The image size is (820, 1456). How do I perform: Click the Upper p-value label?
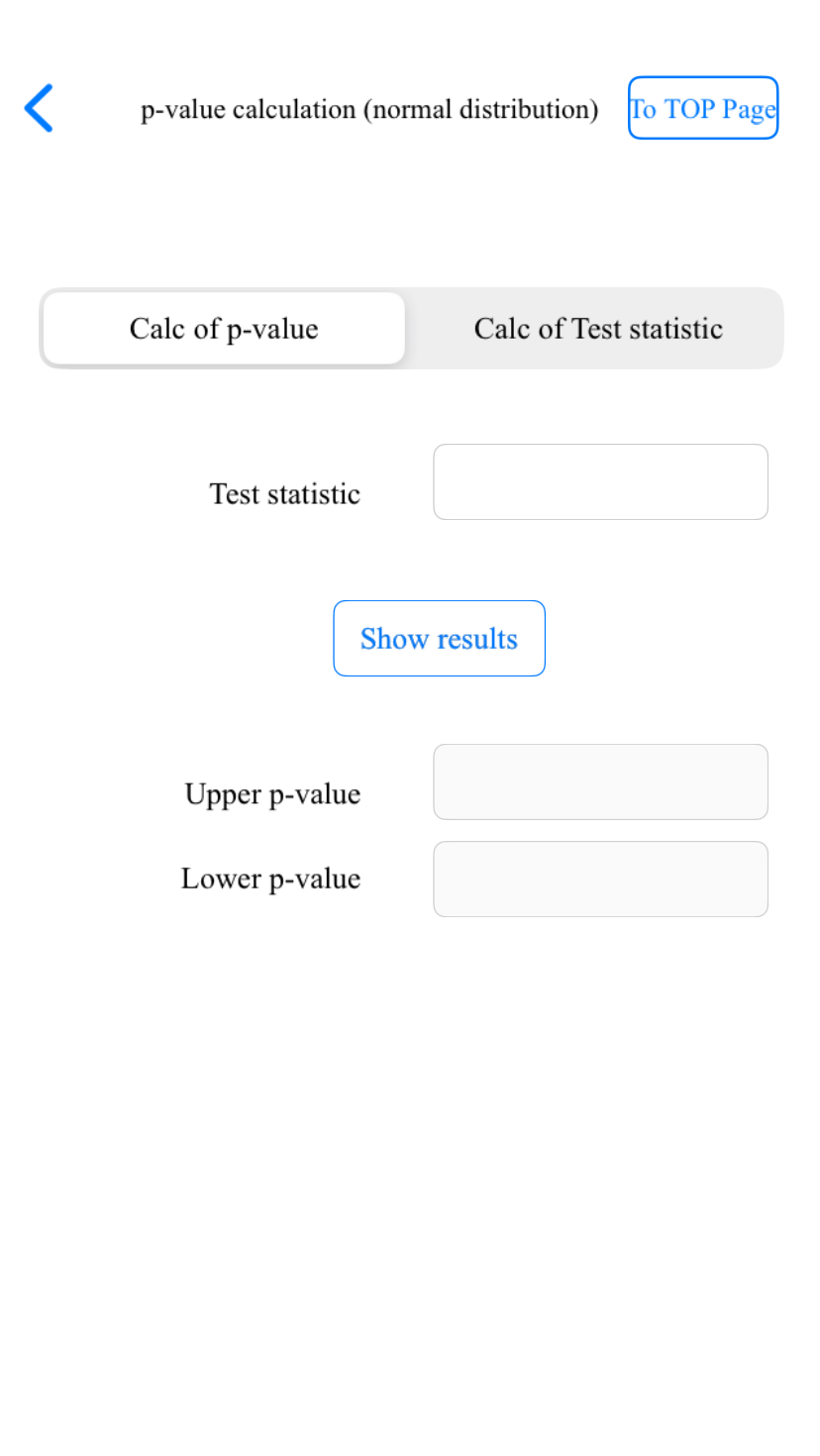(272, 794)
